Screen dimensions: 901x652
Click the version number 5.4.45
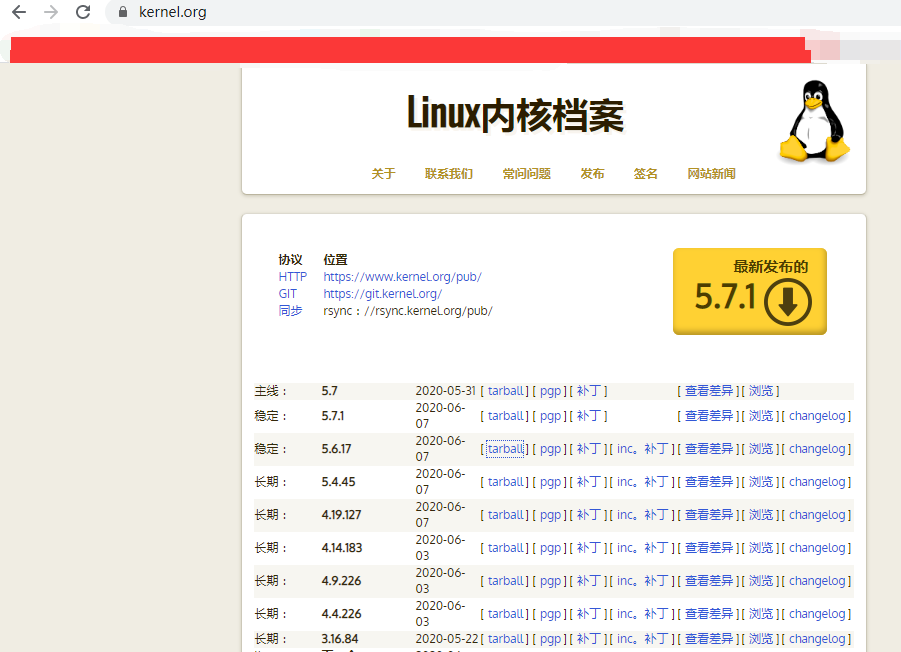338,482
